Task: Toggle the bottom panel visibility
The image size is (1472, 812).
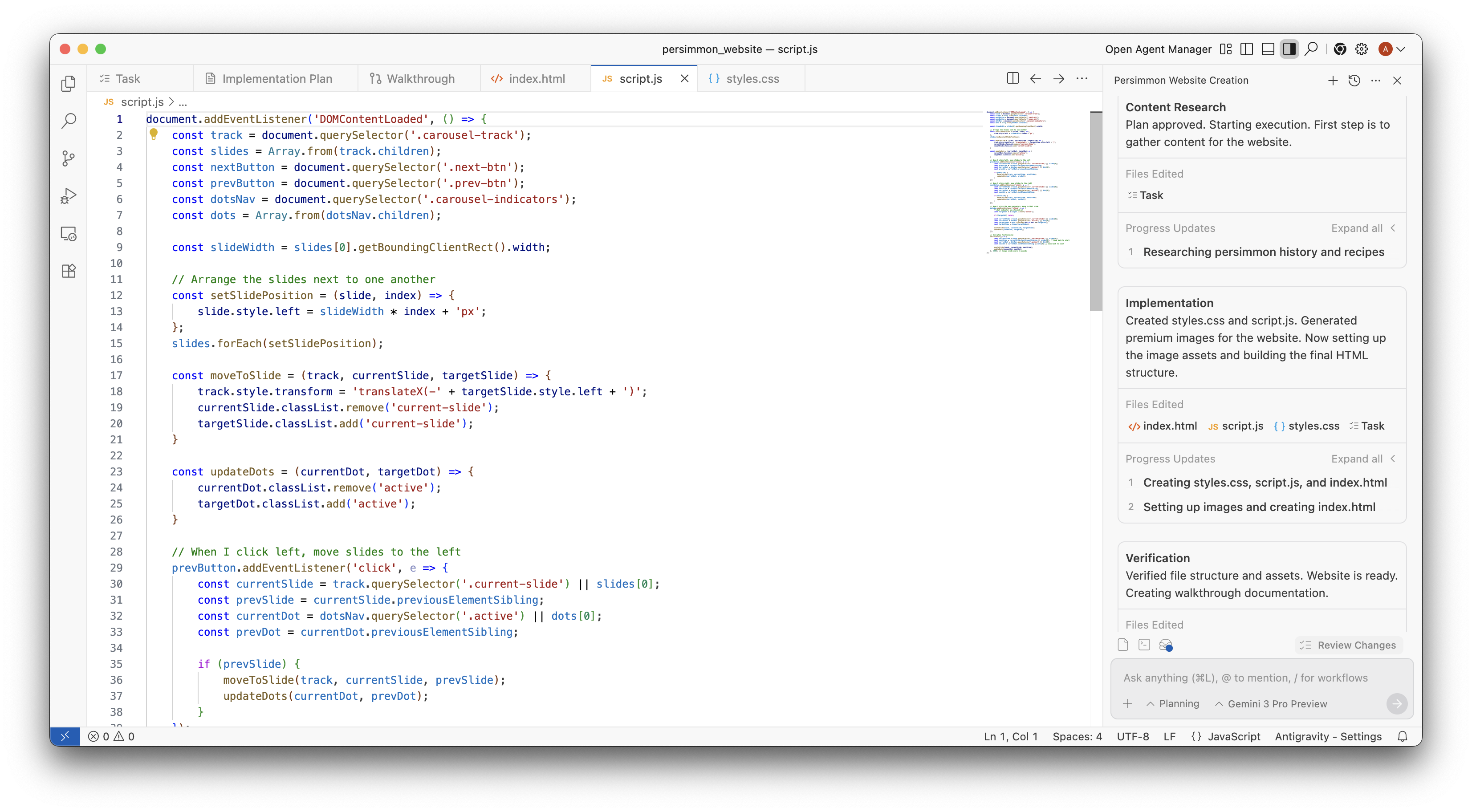Action: click(1268, 49)
